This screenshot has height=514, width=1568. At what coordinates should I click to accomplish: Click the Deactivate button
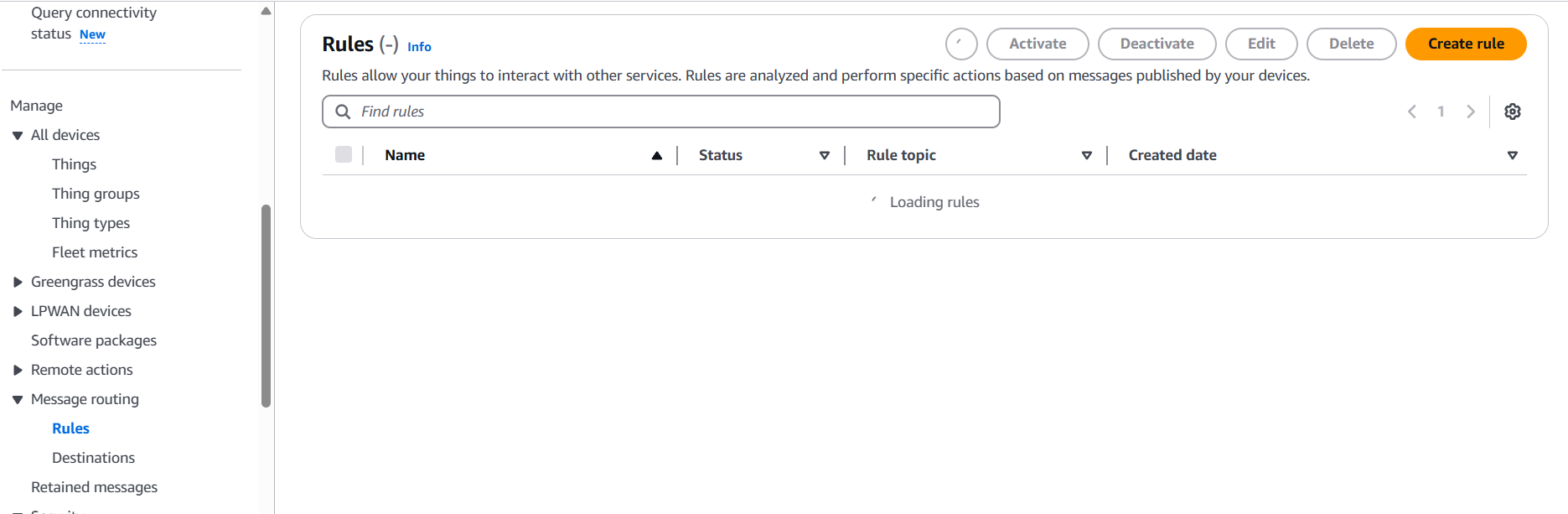(1157, 44)
